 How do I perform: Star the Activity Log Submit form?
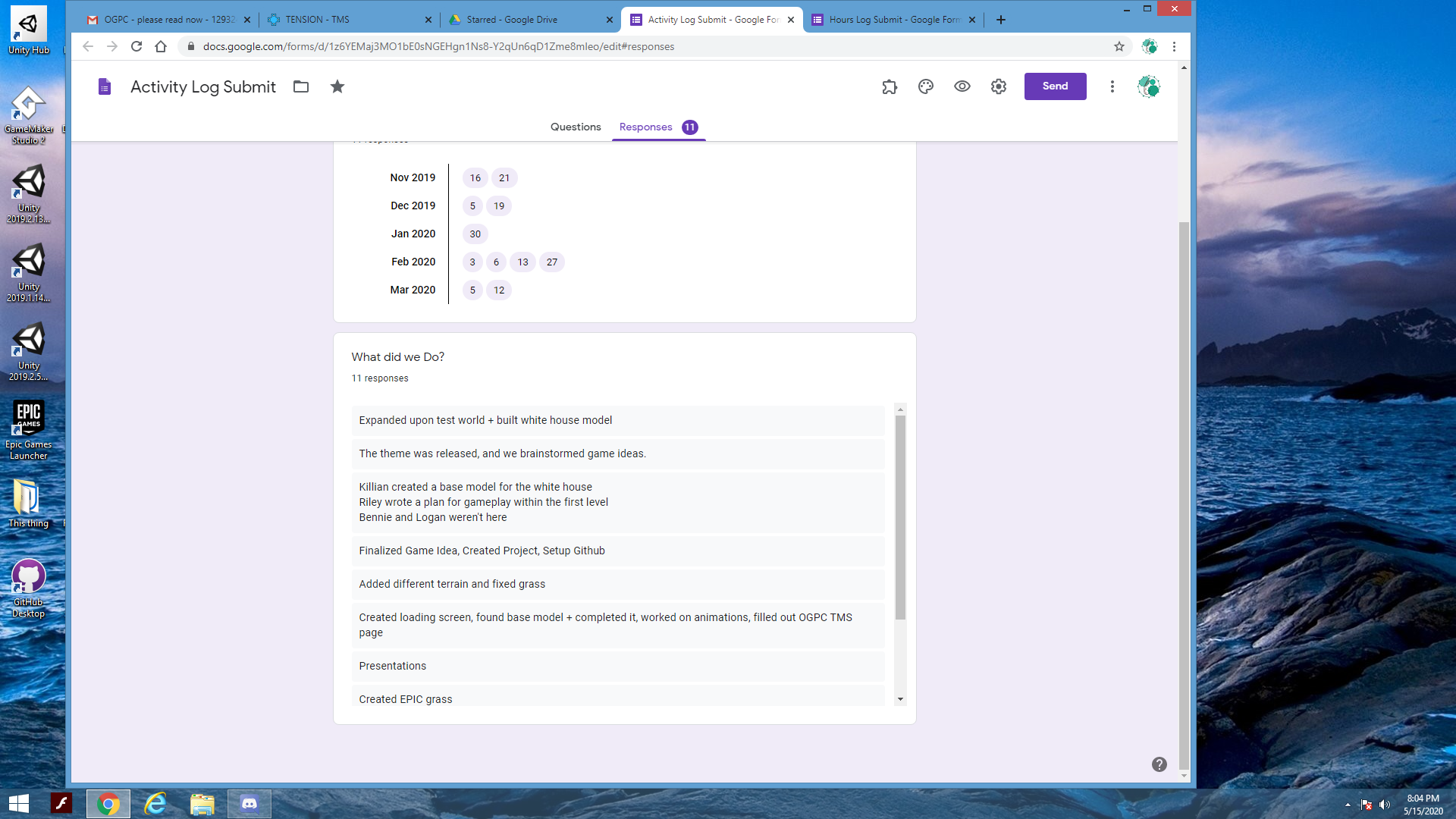point(337,86)
